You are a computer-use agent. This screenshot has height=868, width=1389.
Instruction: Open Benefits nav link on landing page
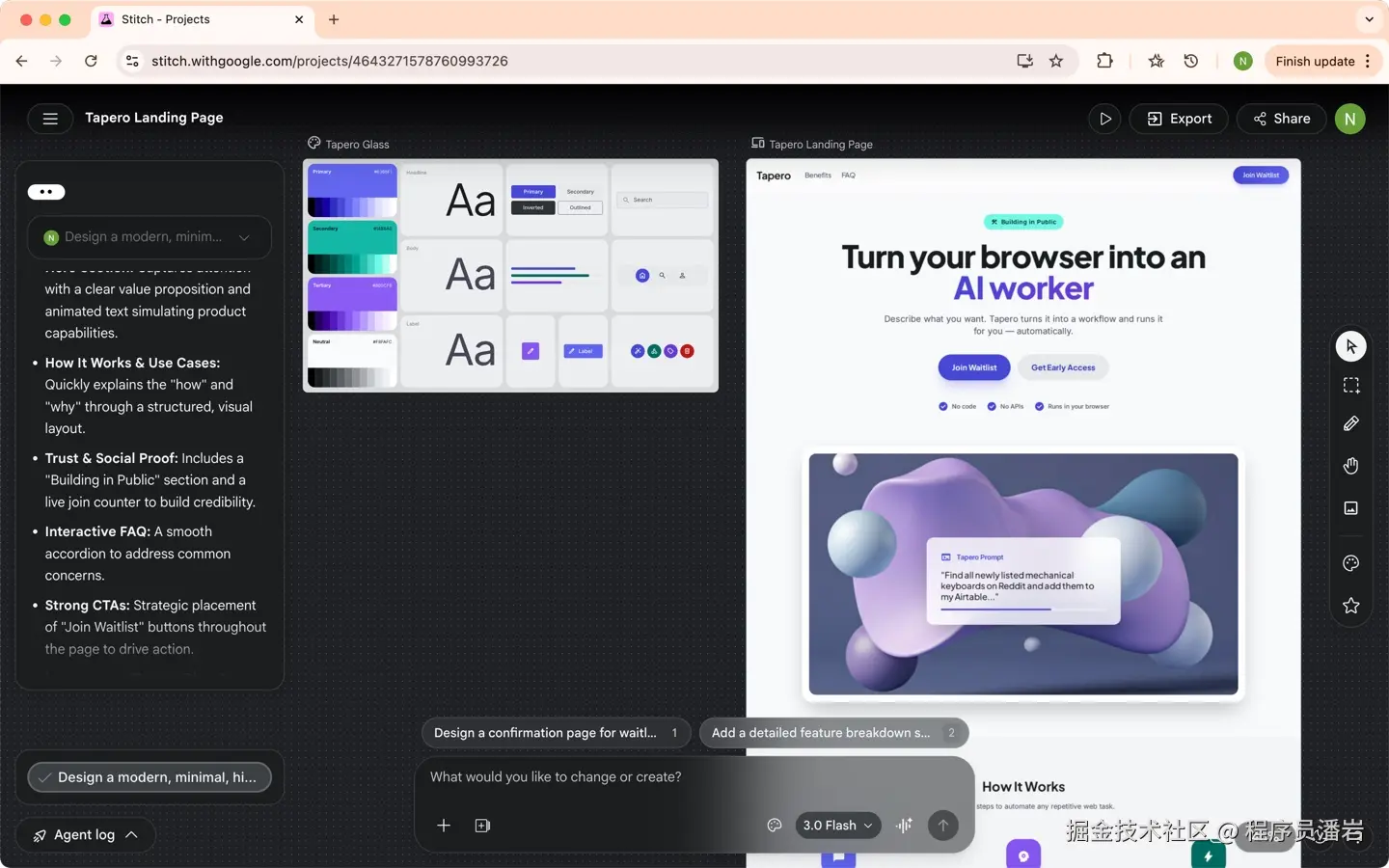coord(818,176)
